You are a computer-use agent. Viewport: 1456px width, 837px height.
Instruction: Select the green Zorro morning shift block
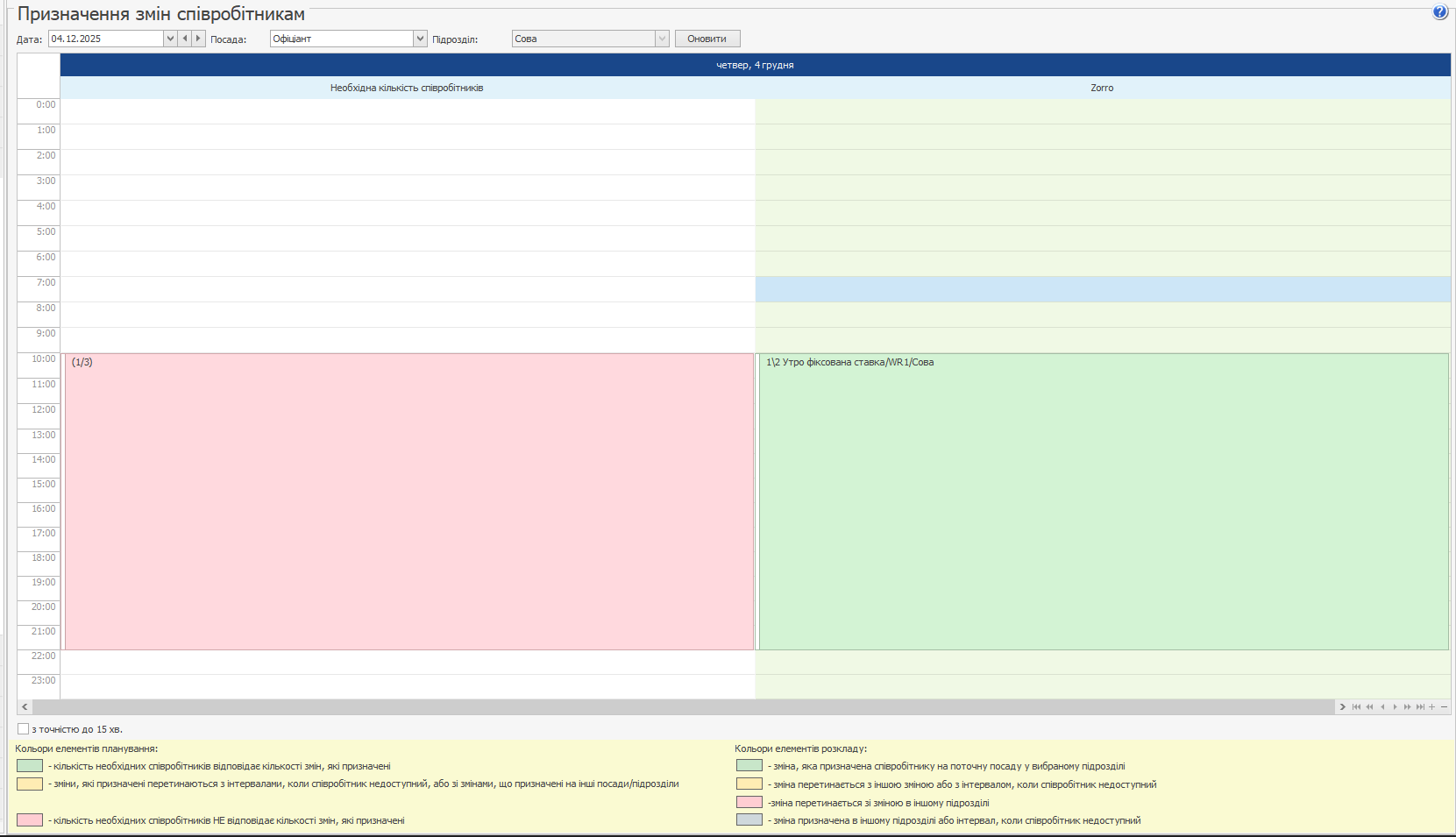[x=1103, y=501]
